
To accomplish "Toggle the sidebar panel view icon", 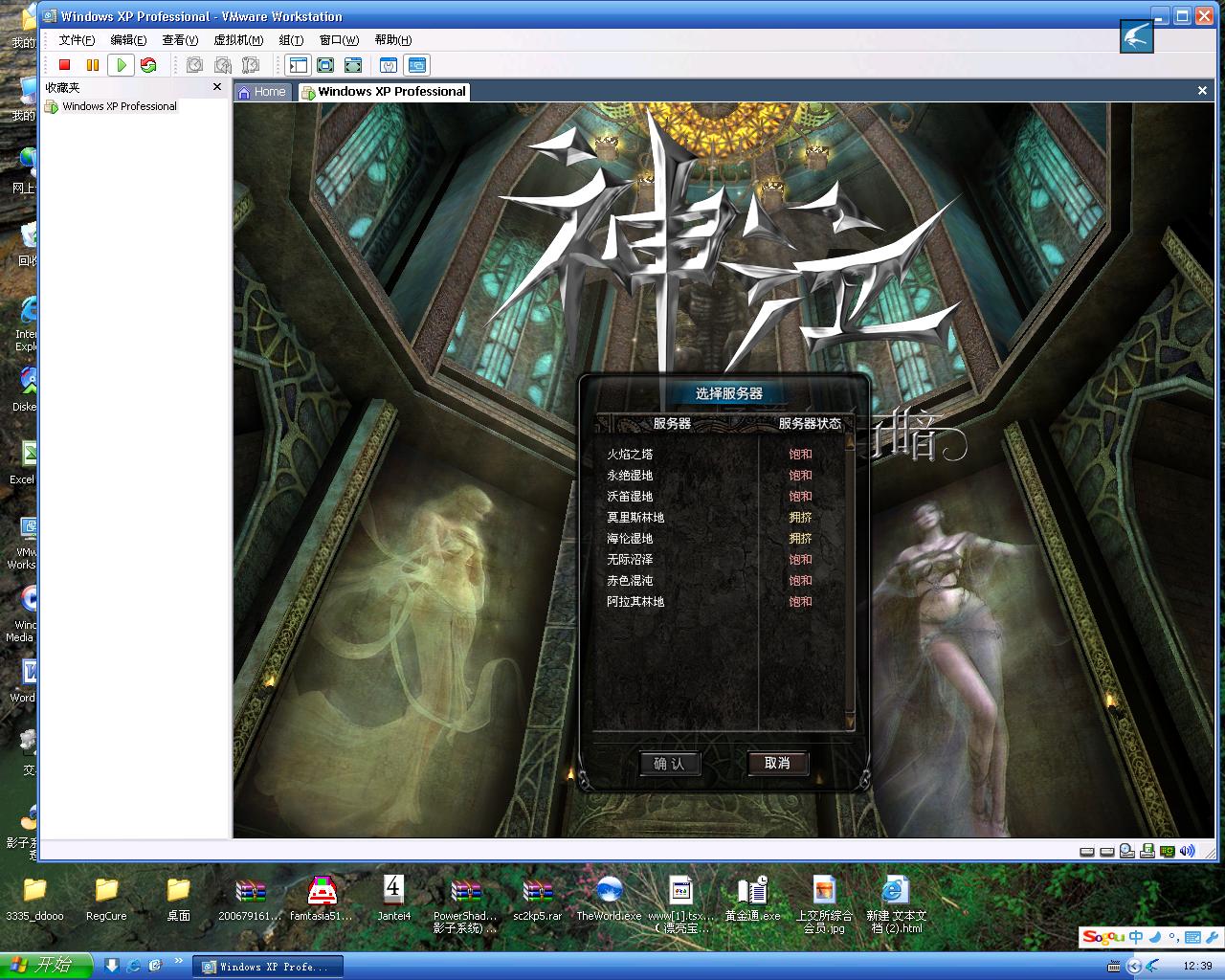I will [x=299, y=65].
